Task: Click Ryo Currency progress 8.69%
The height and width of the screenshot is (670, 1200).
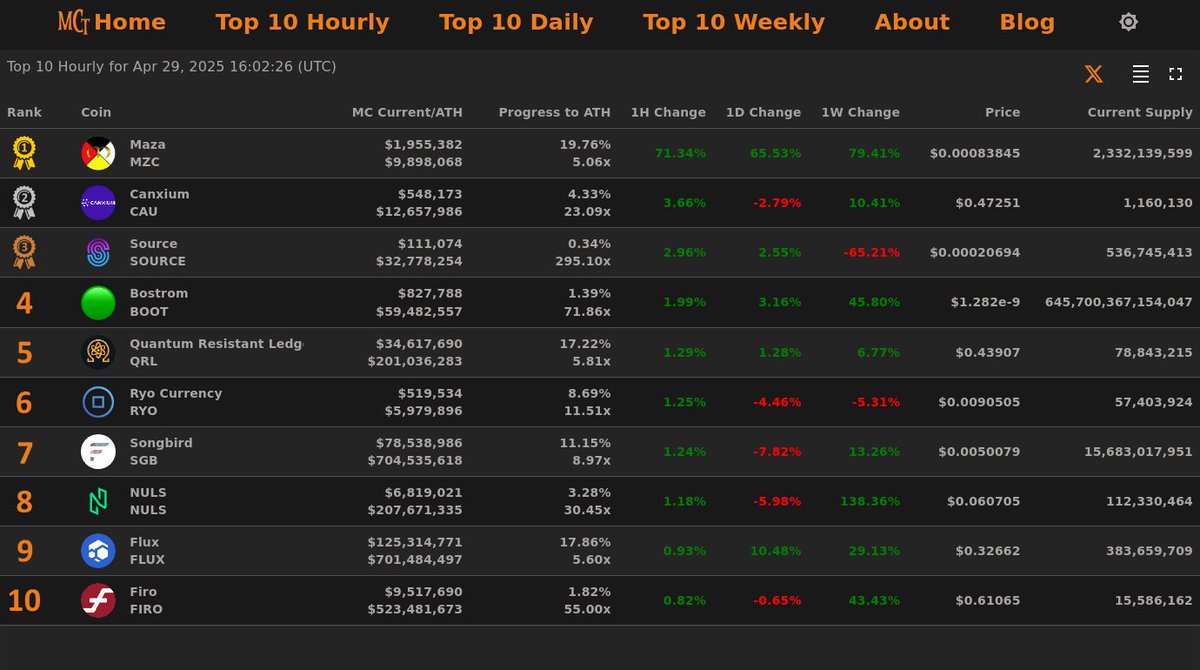Action: 589,393
